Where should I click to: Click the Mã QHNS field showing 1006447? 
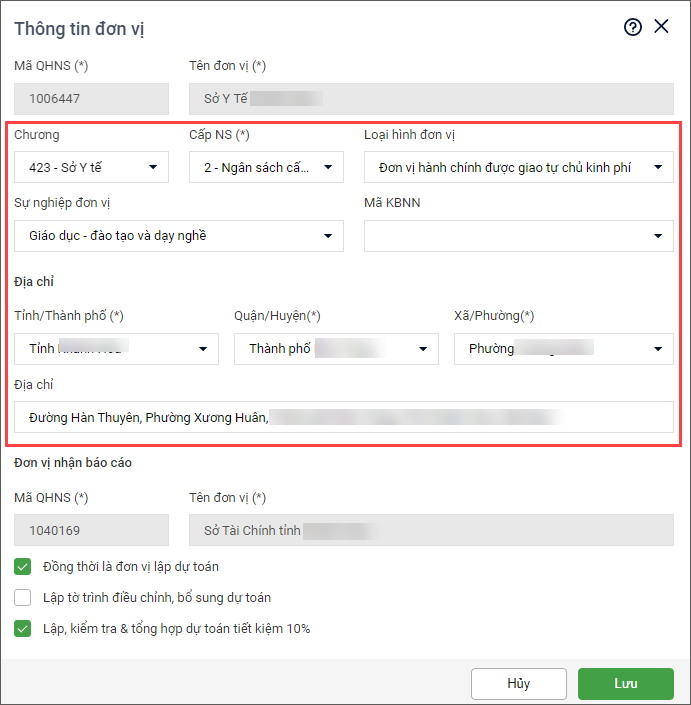(91, 98)
